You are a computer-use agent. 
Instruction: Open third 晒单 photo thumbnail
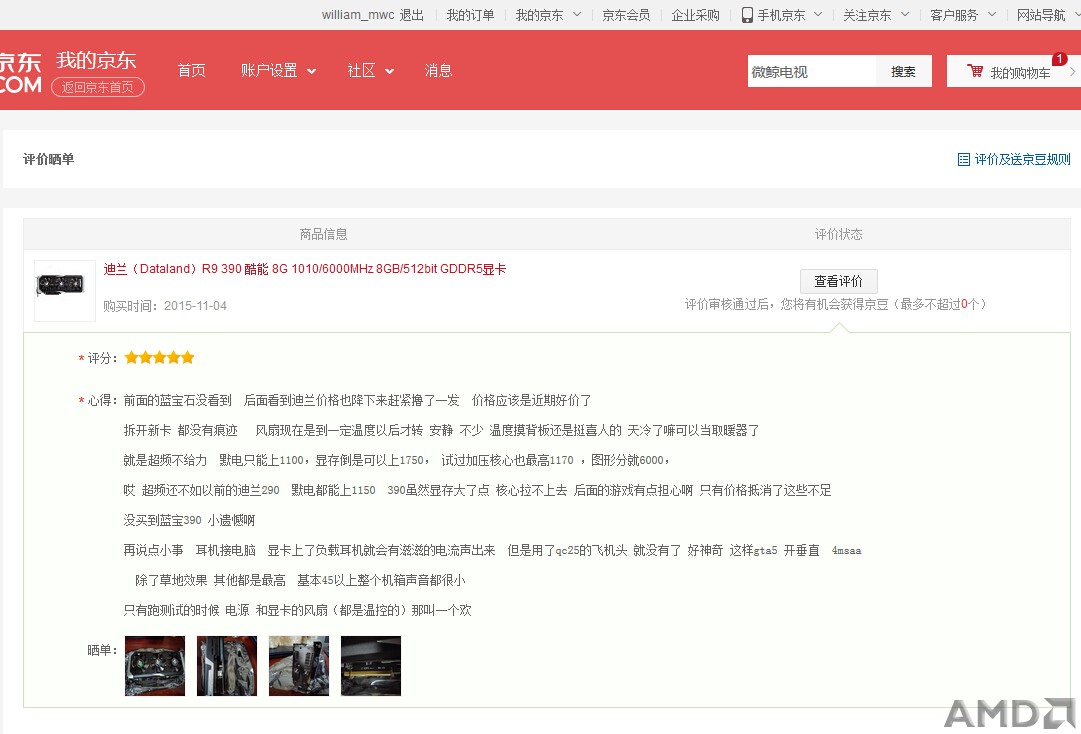tap(299, 666)
